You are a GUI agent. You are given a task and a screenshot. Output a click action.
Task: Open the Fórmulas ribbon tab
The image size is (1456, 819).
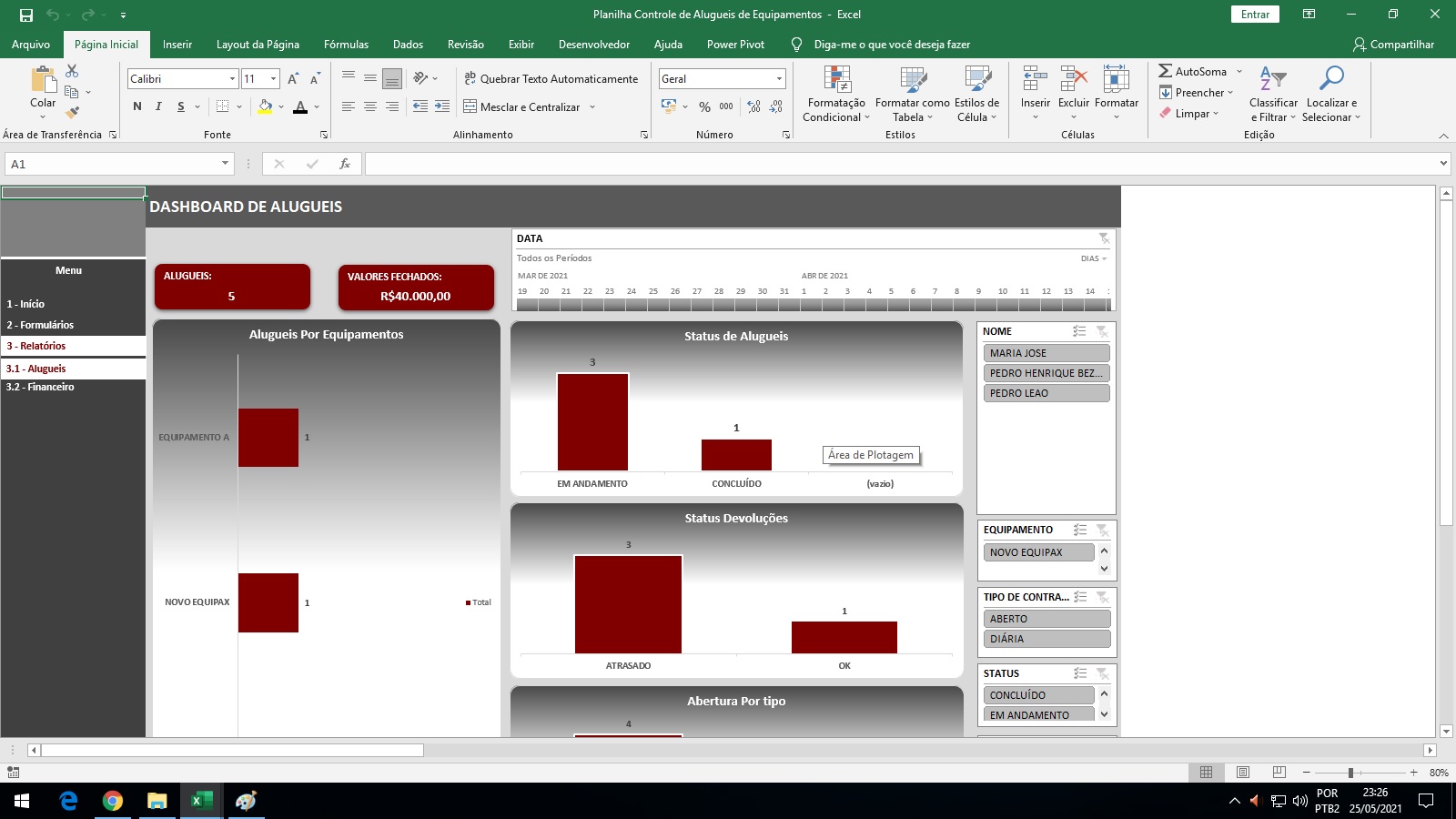click(x=347, y=45)
